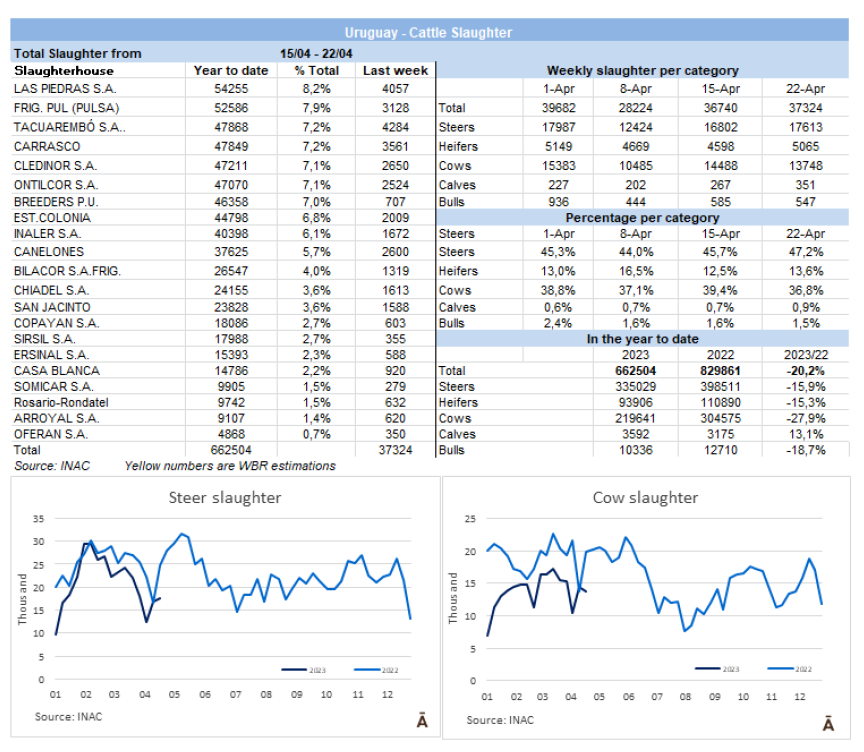
Task: Click the Cow slaughter chart title
Action: click(x=645, y=498)
